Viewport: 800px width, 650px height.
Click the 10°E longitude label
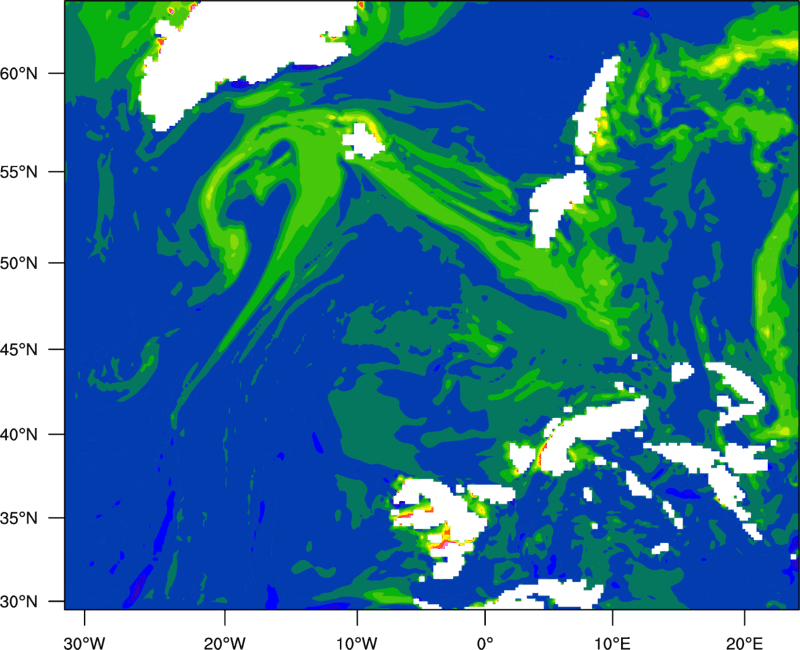click(612, 643)
